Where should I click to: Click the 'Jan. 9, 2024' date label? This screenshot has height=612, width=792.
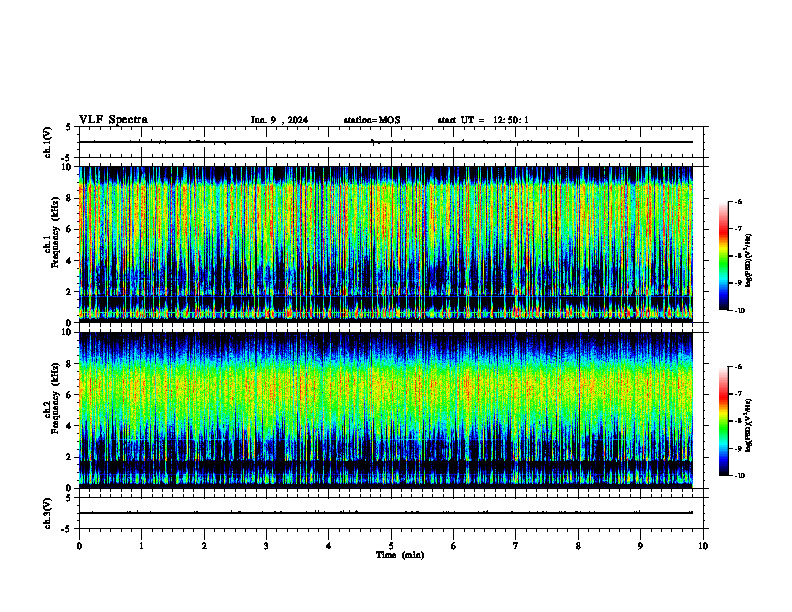pyautogui.click(x=279, y=120)
